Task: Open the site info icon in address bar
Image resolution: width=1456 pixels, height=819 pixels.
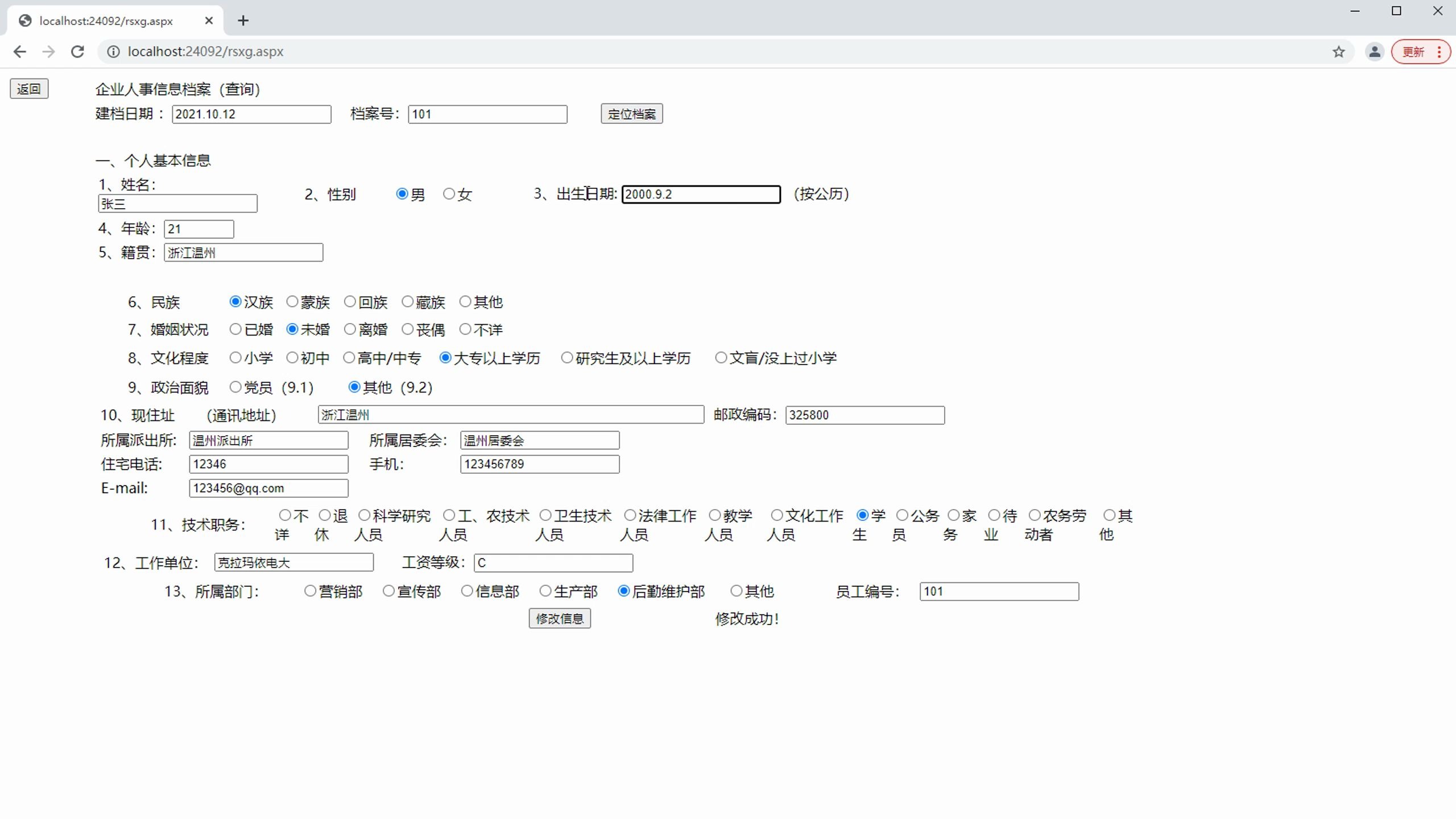Action: [x=114, y=52]
